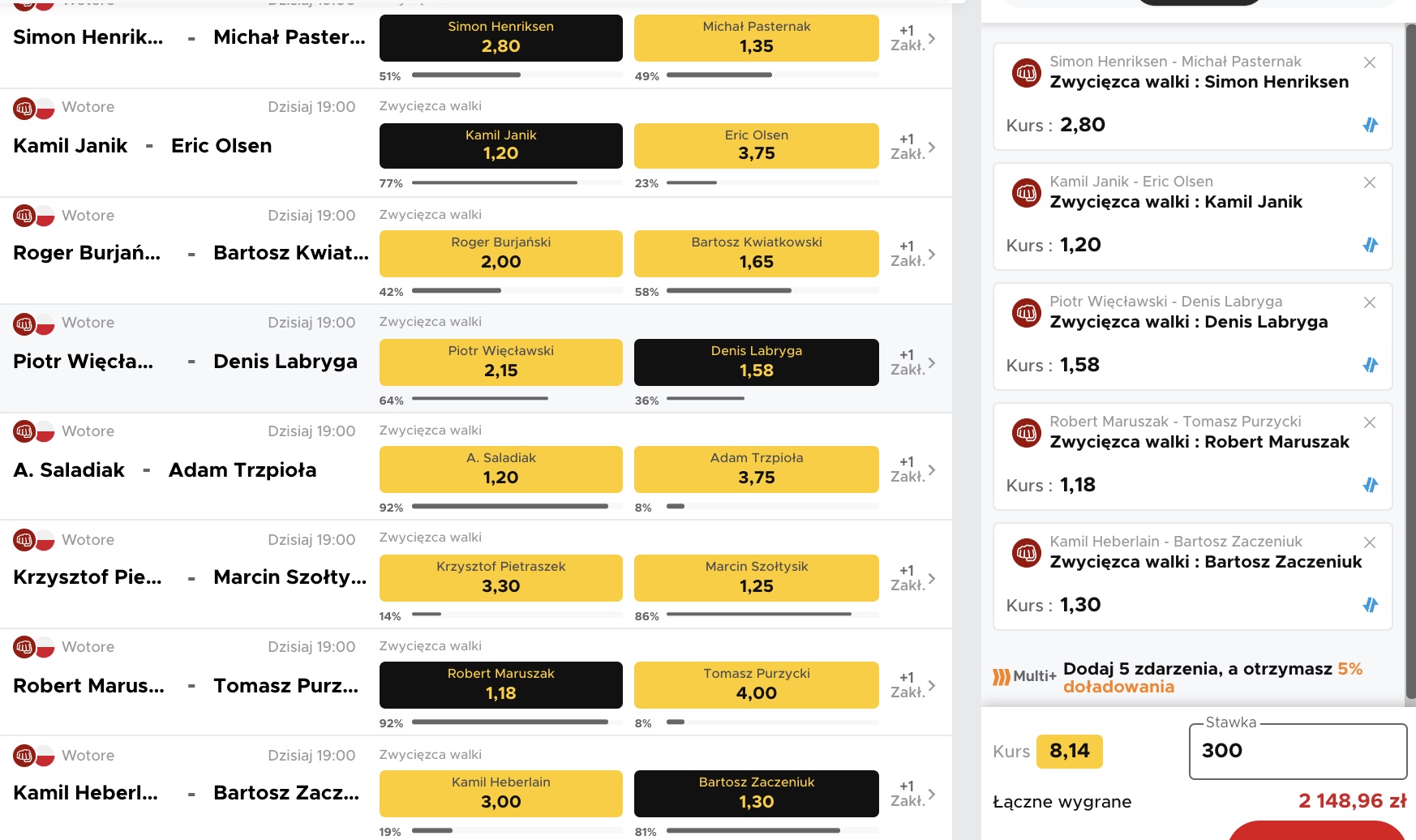
Task: Expand +1 Zakł. for A. Saladiak fight
Action: tap(913, 469)
